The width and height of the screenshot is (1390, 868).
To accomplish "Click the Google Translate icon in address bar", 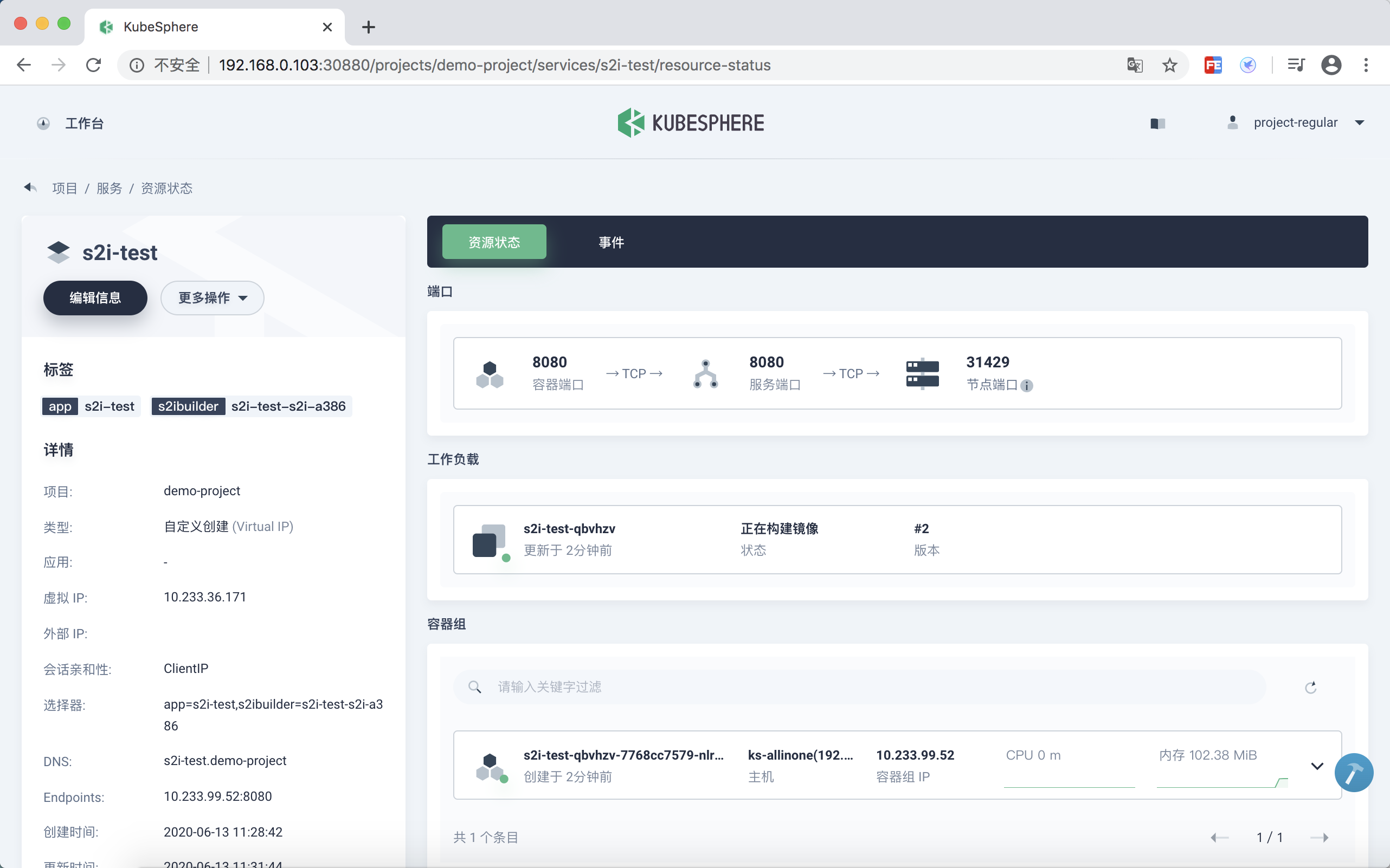I will 1135,65.
